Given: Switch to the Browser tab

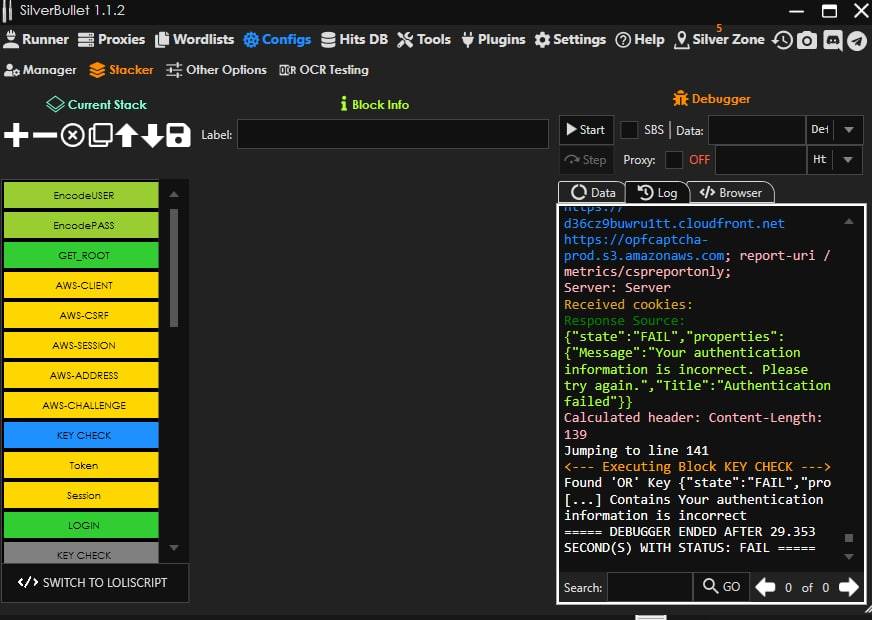Looking at the screenshot, I should pyautogui.click(x=731, y=193).
